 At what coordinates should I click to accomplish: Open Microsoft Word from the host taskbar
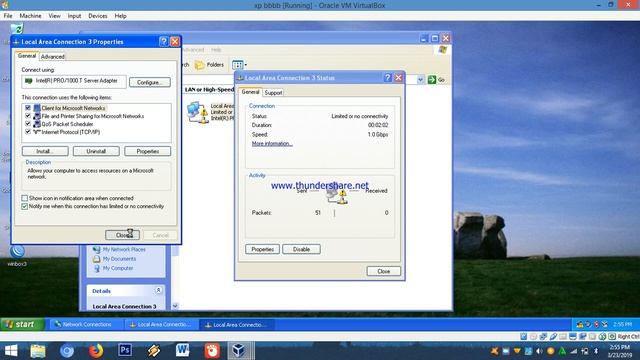[182, 350]
